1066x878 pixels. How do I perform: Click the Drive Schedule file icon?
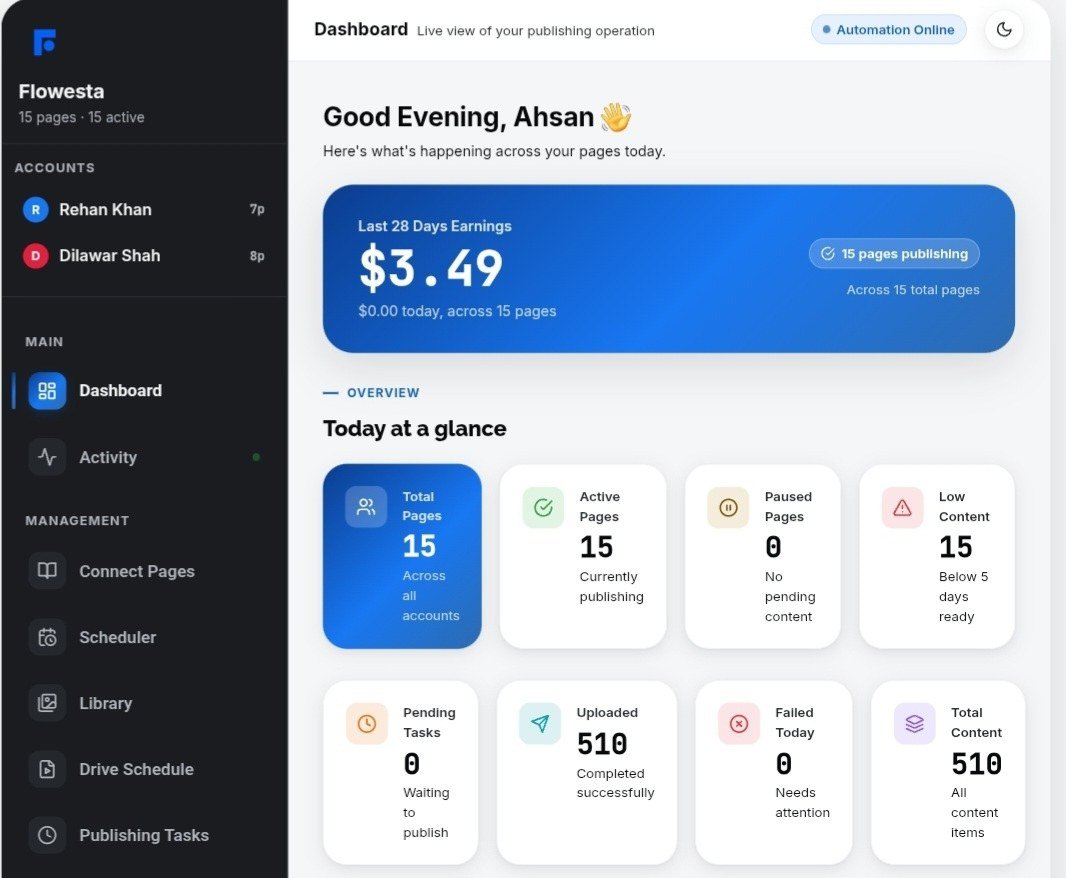pos(47,769)
